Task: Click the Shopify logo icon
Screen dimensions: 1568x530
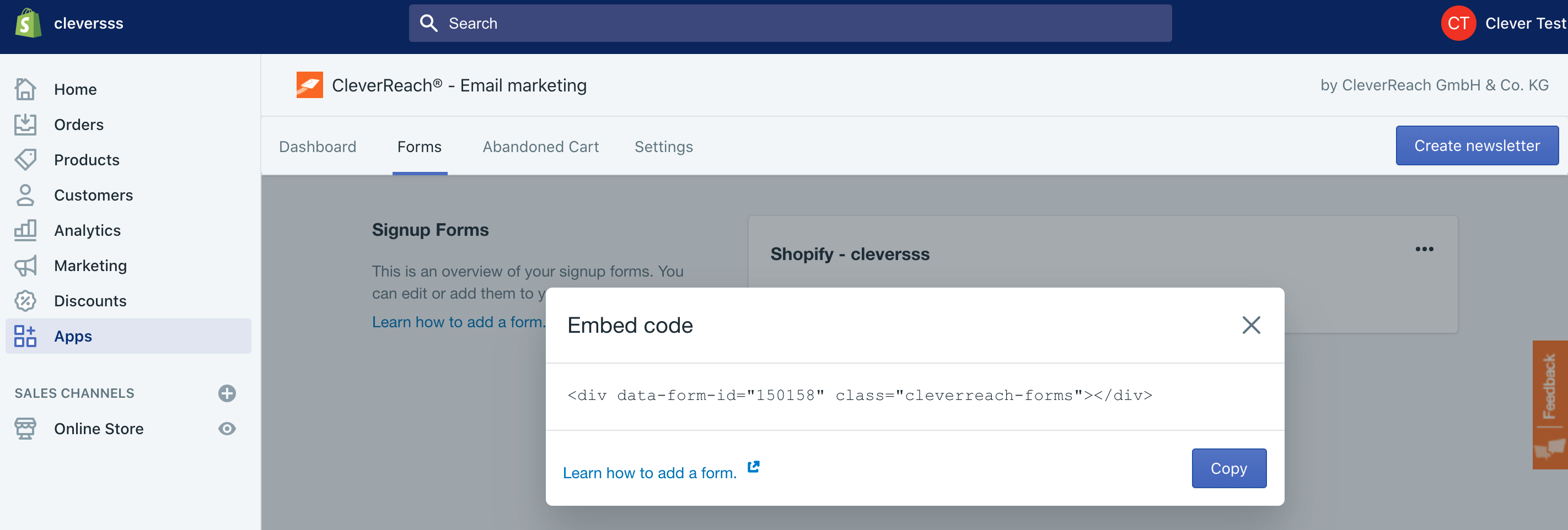Action: click(28, 23)
